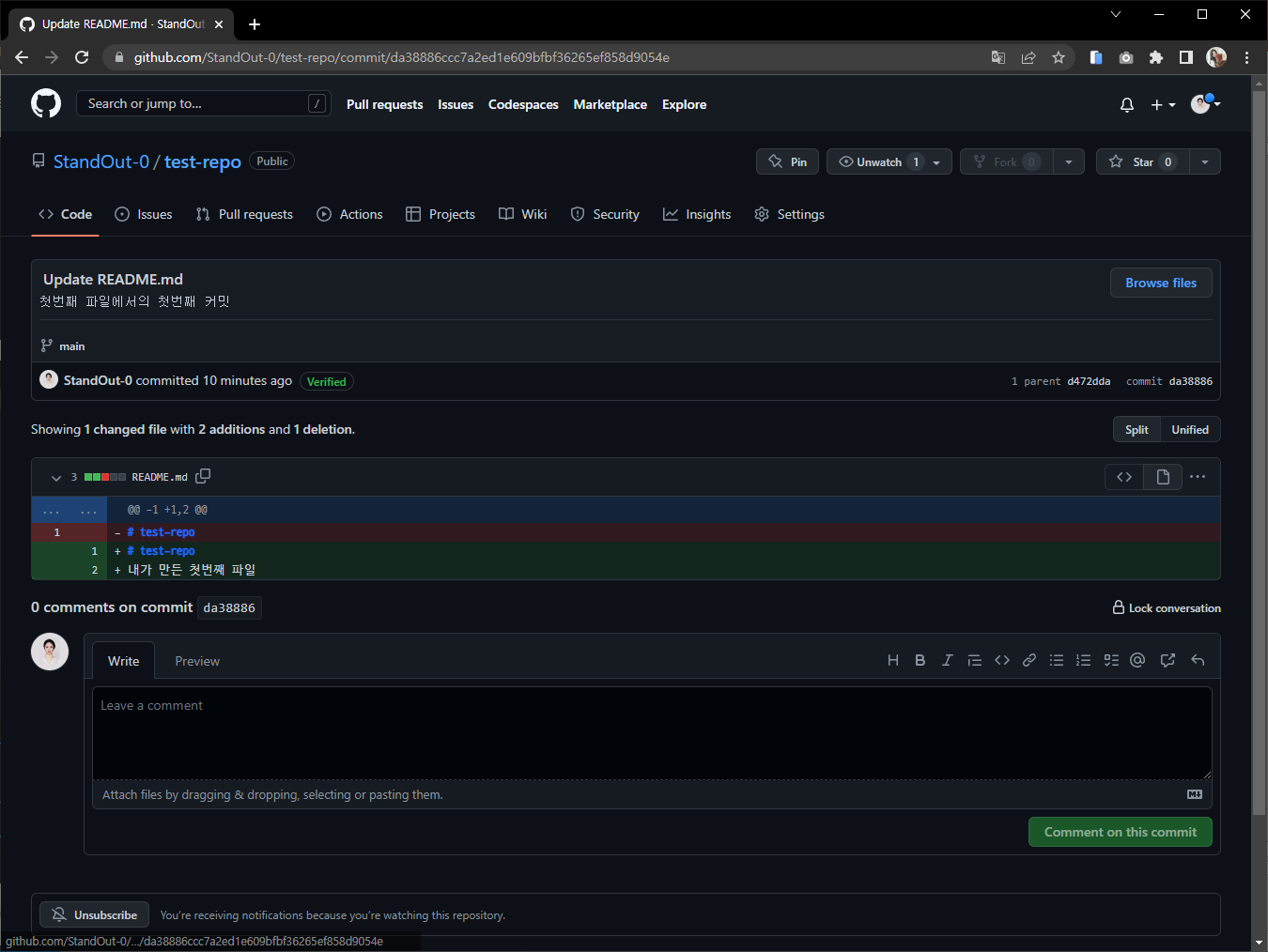Switch diff to Split view
Screen dimensions: 1268x952
pyautogui.click(x=1137, y=429)
